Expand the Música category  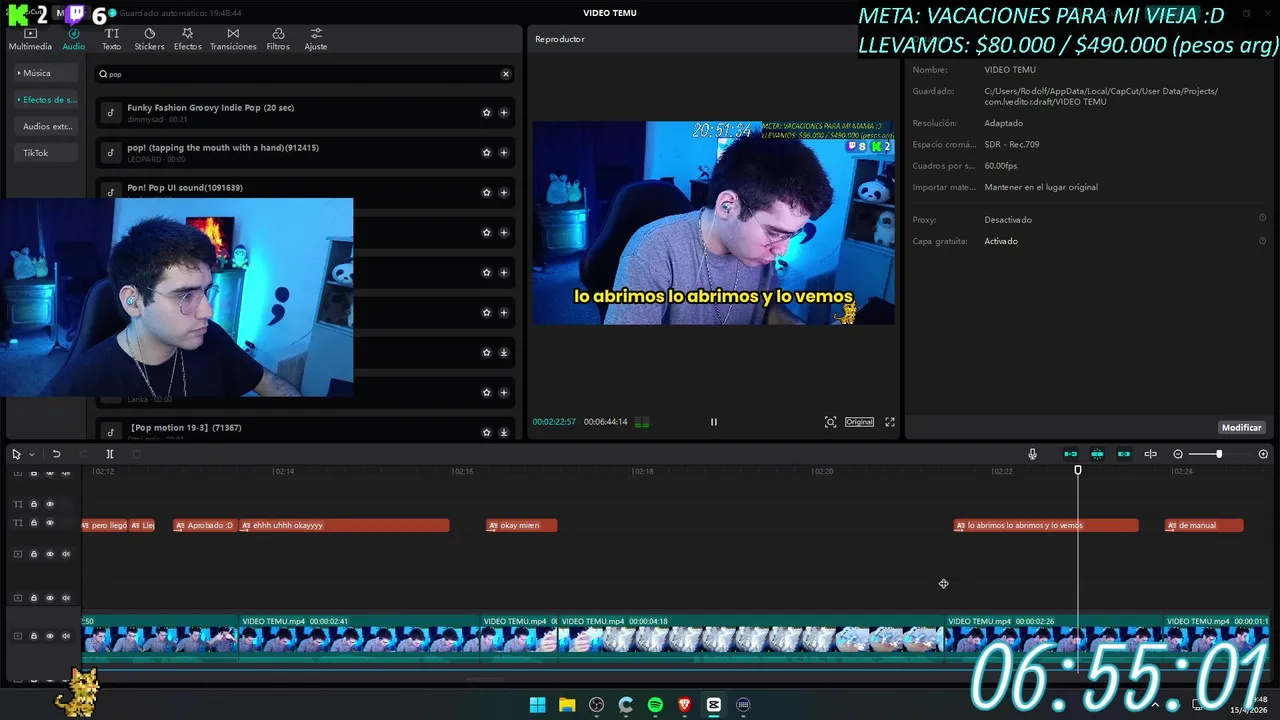tap(45, 73)
